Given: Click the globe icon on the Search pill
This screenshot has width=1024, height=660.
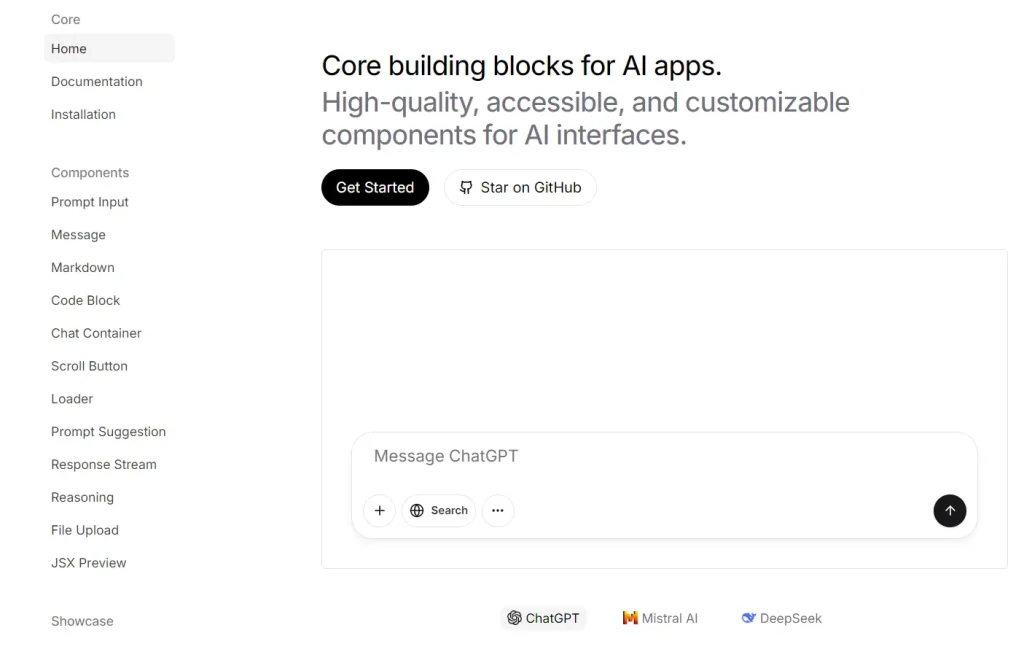Looking at the screenshot, I should 417,511.
